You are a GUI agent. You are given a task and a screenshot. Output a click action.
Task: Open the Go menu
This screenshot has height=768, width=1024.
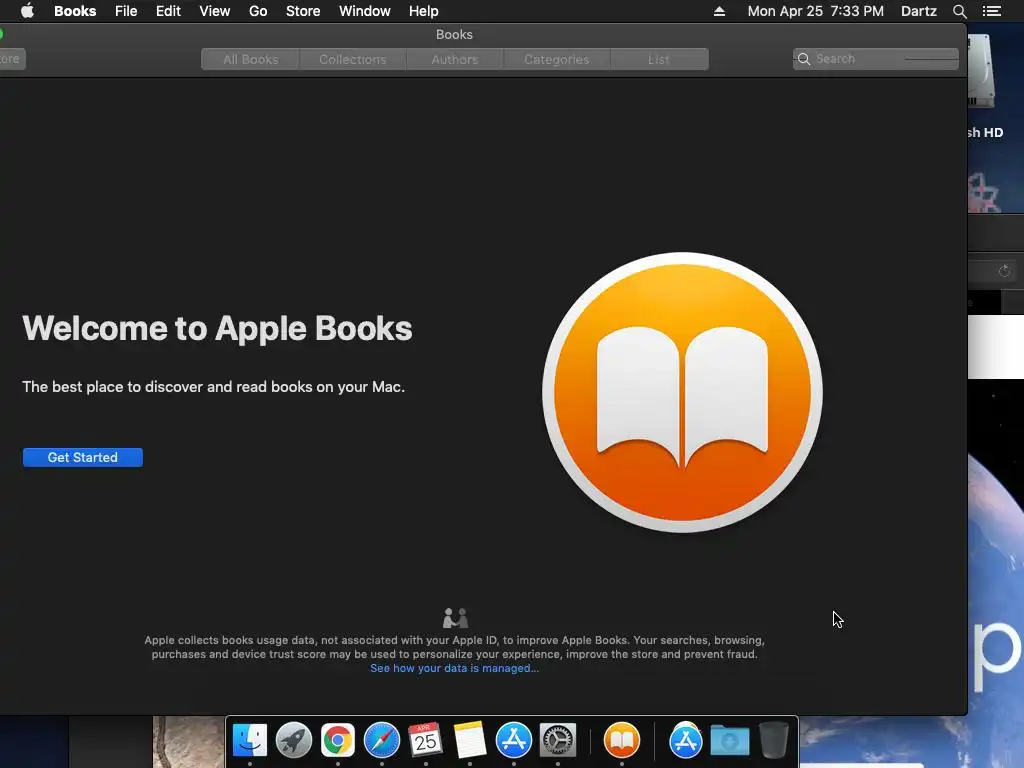point(258,11)
